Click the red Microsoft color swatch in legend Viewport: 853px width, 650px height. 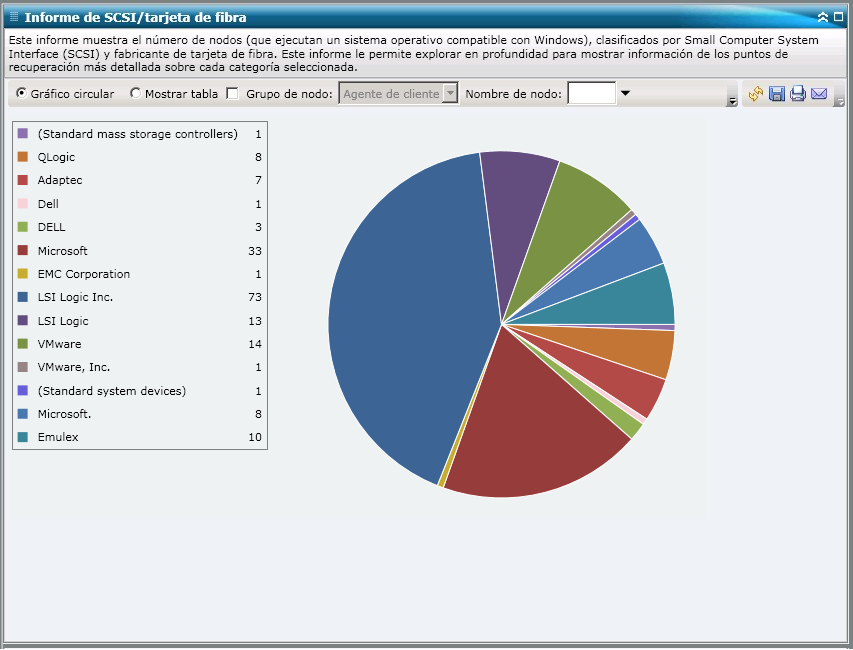click(22, 251)
